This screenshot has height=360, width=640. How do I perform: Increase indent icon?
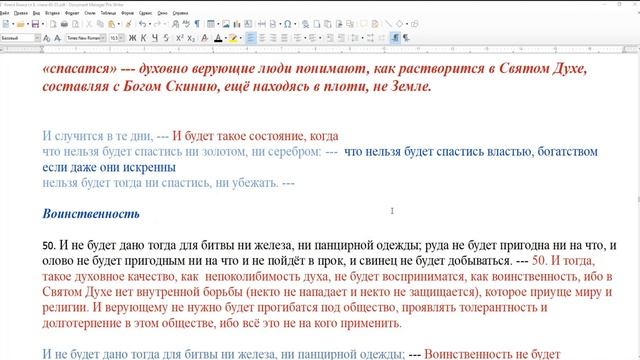pyautogui.click(x=330, y=38)
